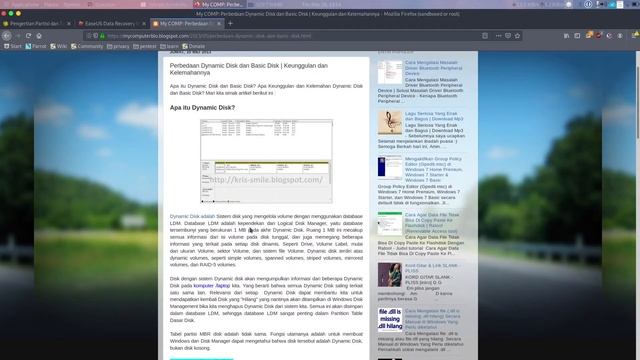This screenshot has width=640, height=360.
Task: Open the Dynamic Disk adalah link
Action: click(x=192, y=216)
